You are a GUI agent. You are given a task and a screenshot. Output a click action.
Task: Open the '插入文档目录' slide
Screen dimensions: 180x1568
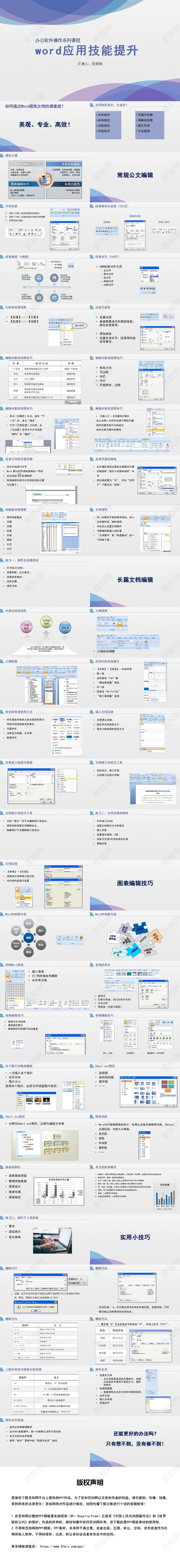[x=135, y=734]
